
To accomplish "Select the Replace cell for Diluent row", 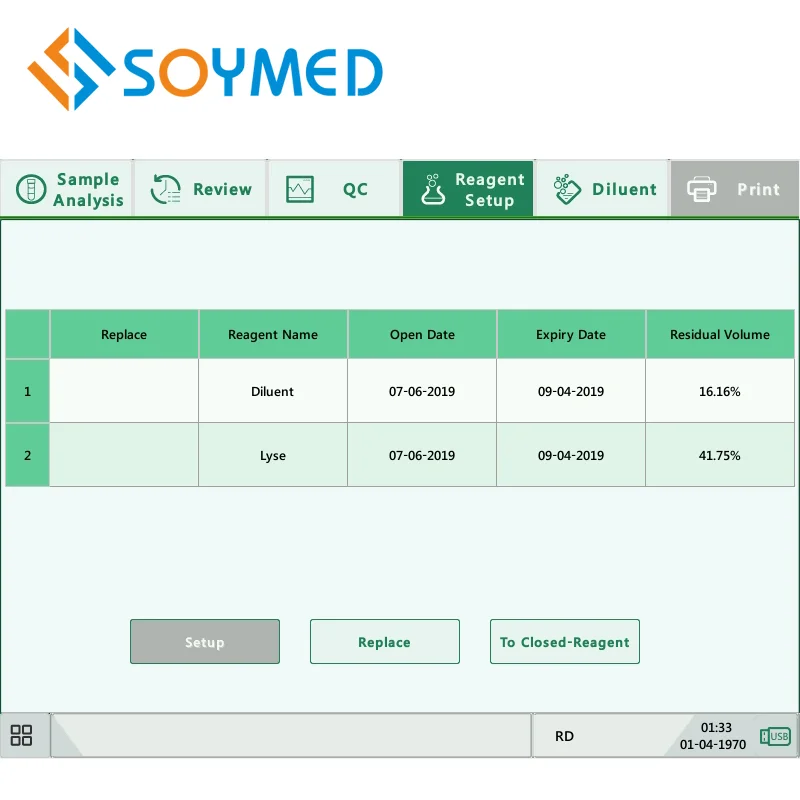I will (124, 391).
